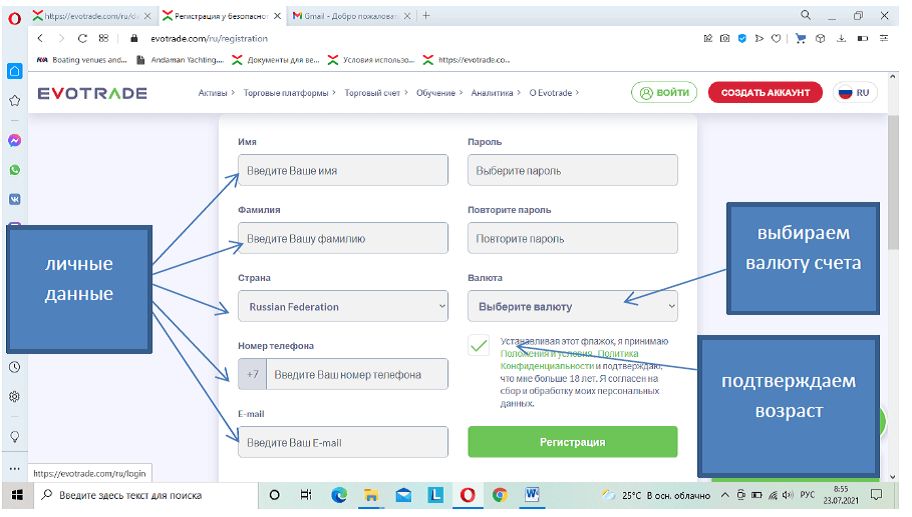Reload the page with refresh button
The height and width of the screenshot is (517, 912).
[81, 38]
